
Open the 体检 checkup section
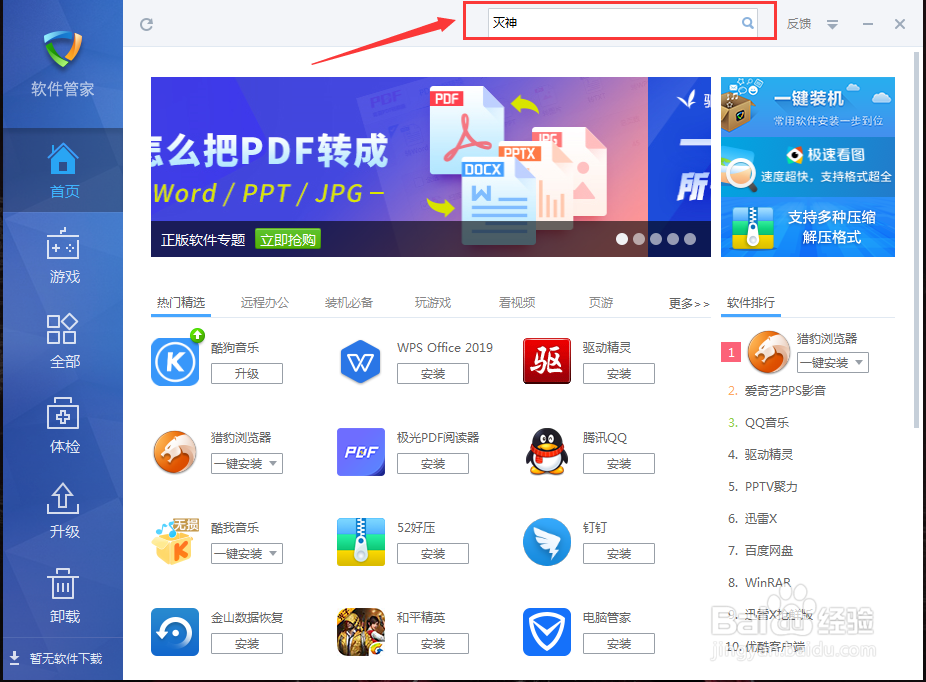click(x=63, y=426)
